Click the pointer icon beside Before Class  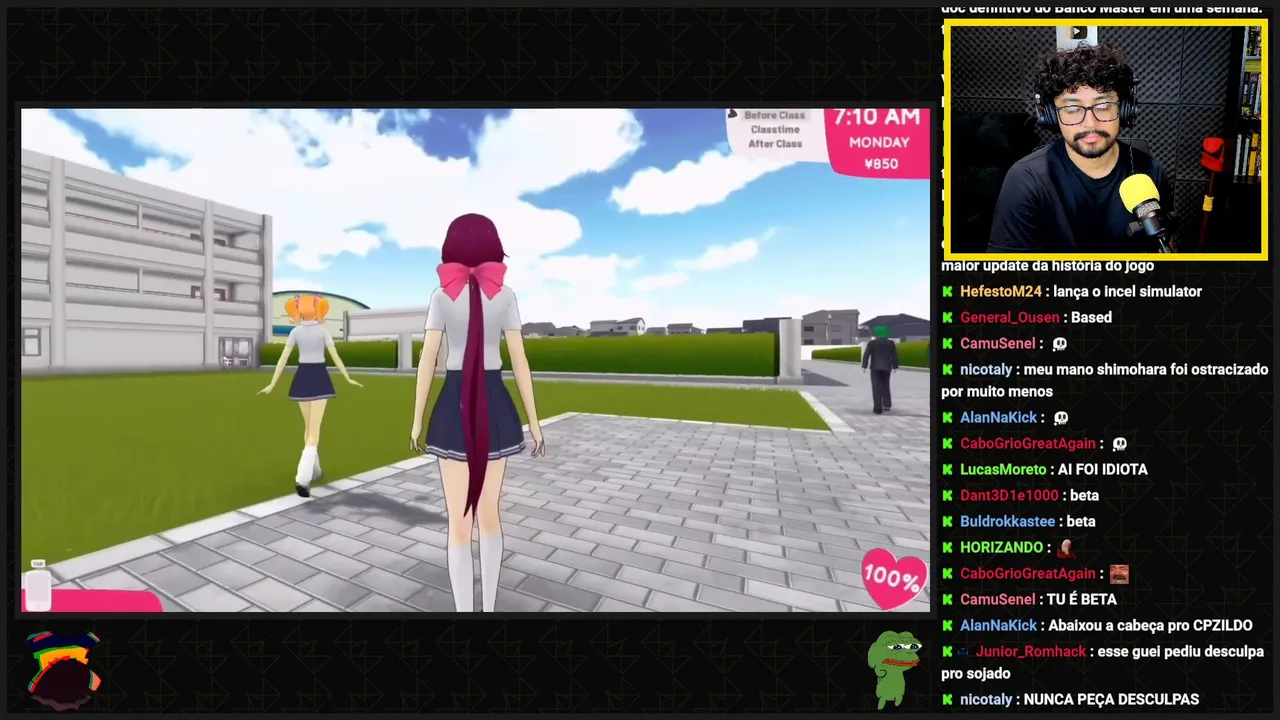(732, 115)
